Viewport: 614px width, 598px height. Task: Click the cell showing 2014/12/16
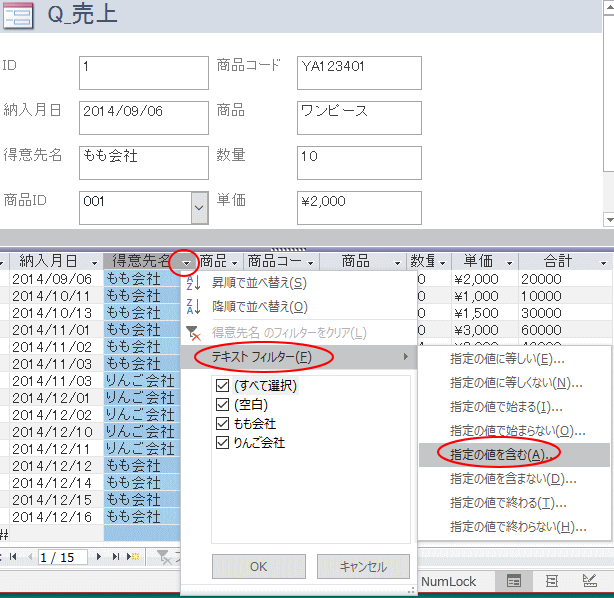[x=56, y=517]
